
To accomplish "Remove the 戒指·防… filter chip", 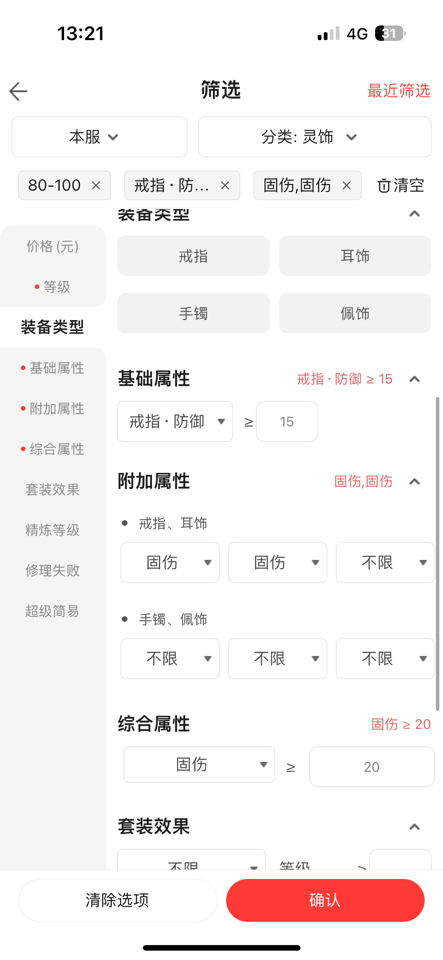I will coord(225,186).
